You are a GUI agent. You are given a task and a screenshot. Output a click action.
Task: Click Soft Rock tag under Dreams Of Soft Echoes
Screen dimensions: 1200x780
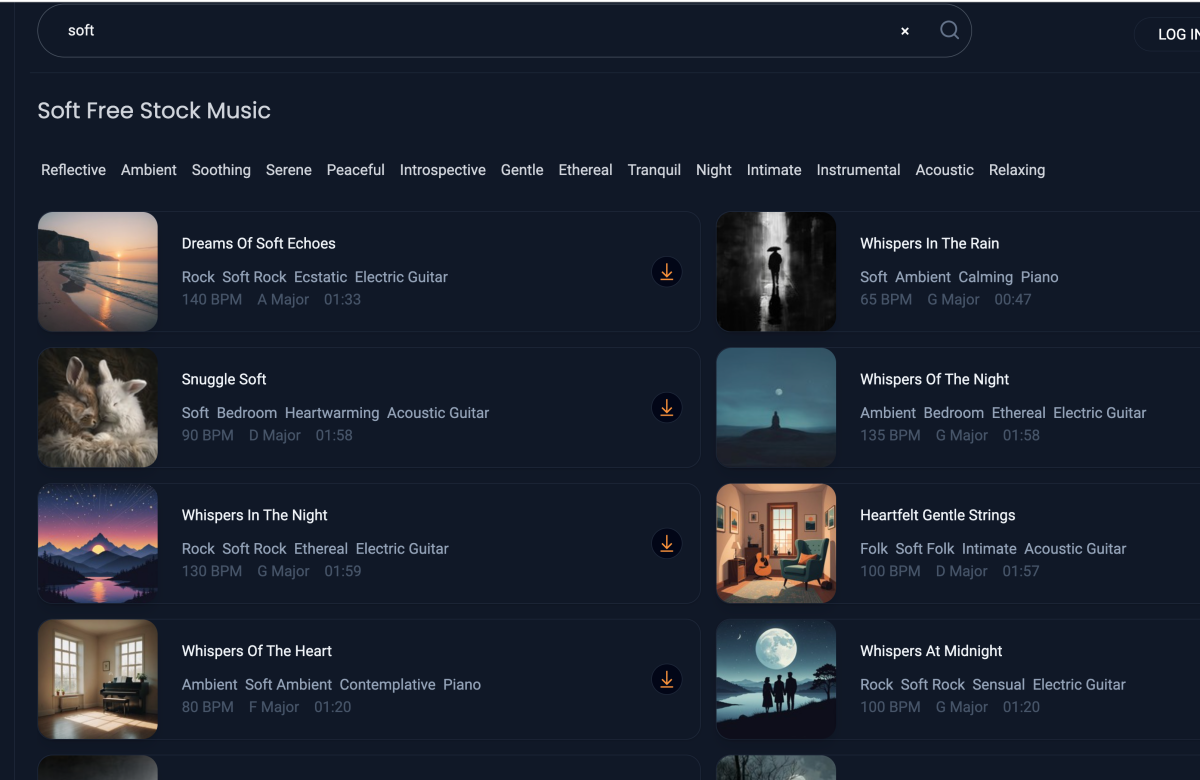(254, 277)
